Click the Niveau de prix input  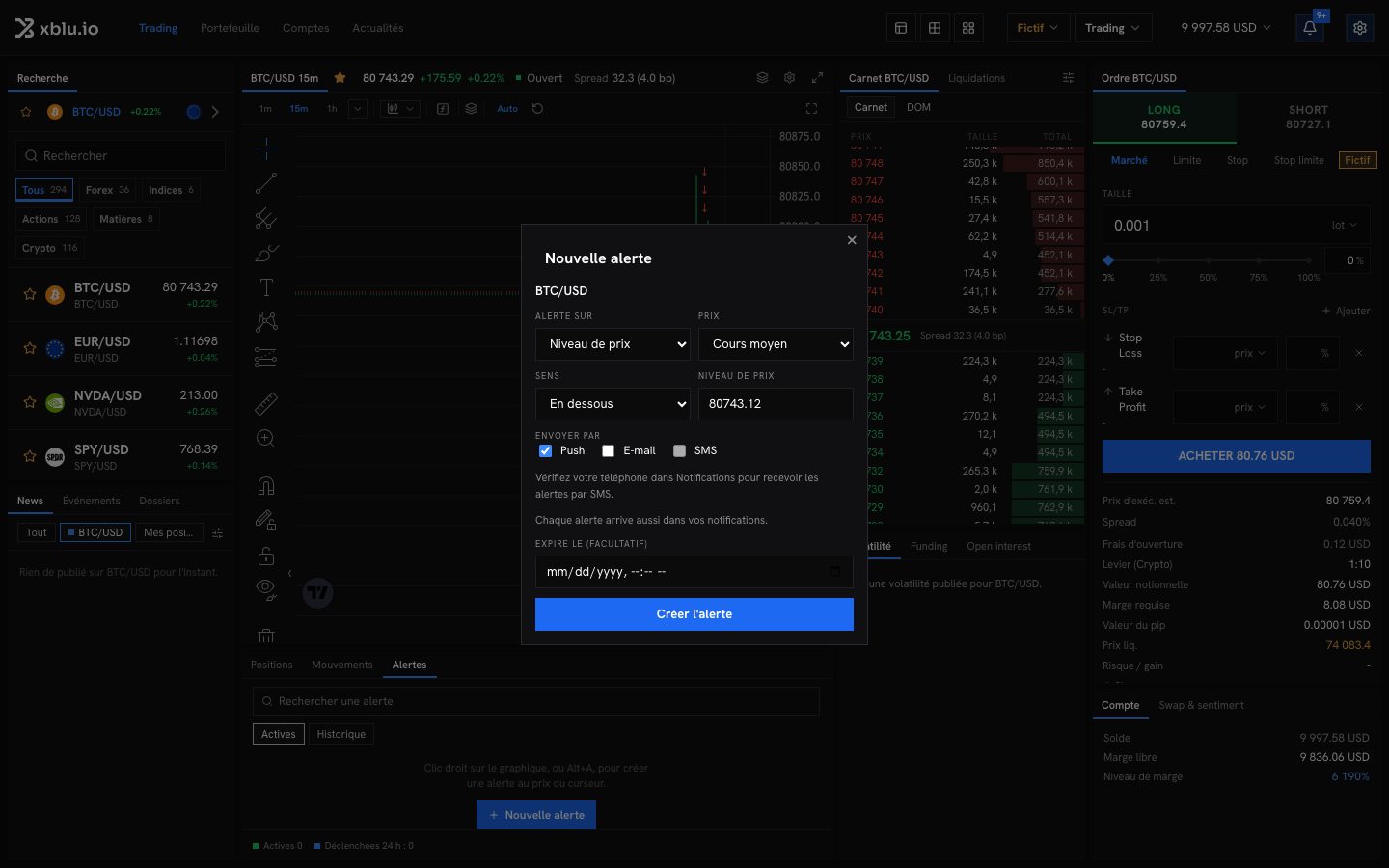[776, 404]
